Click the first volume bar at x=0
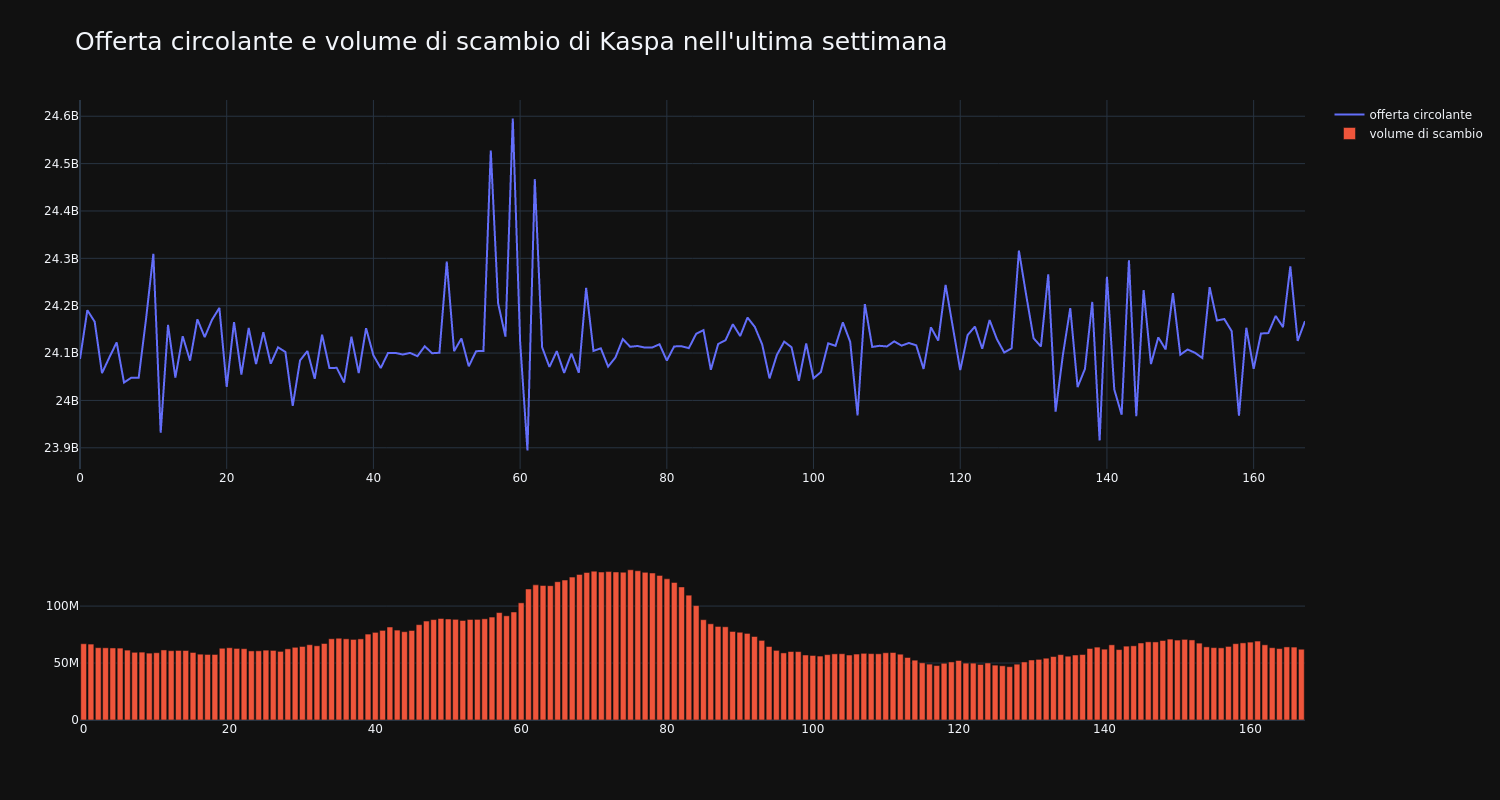Screen dimensions: 1500x800 click(x=83, y=682)
